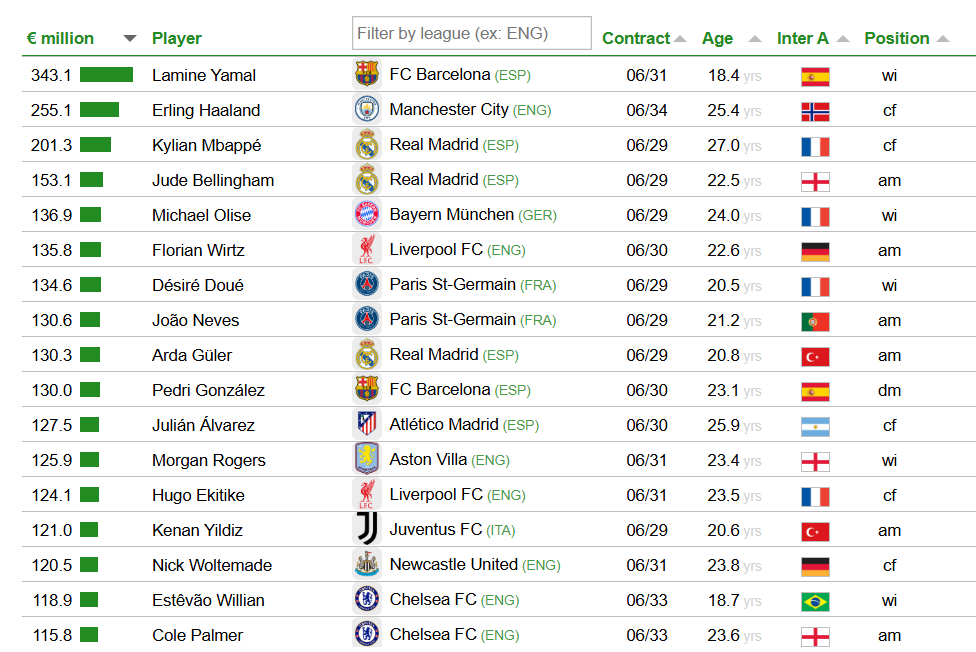976x652 pixels.
Task: Click the Inter A column header
Action: coord(802,38)
